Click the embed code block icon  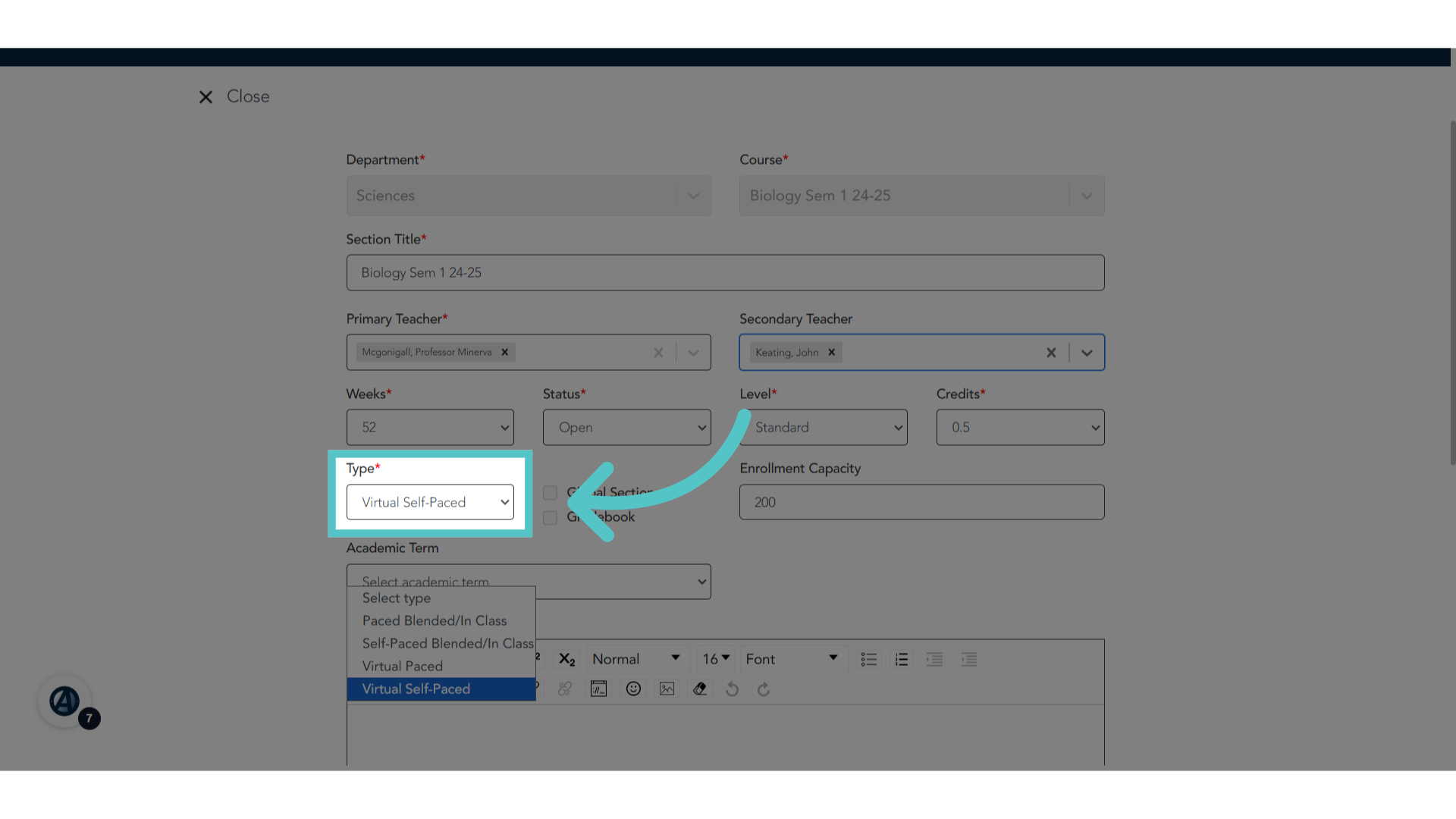[x=598, y=689]
